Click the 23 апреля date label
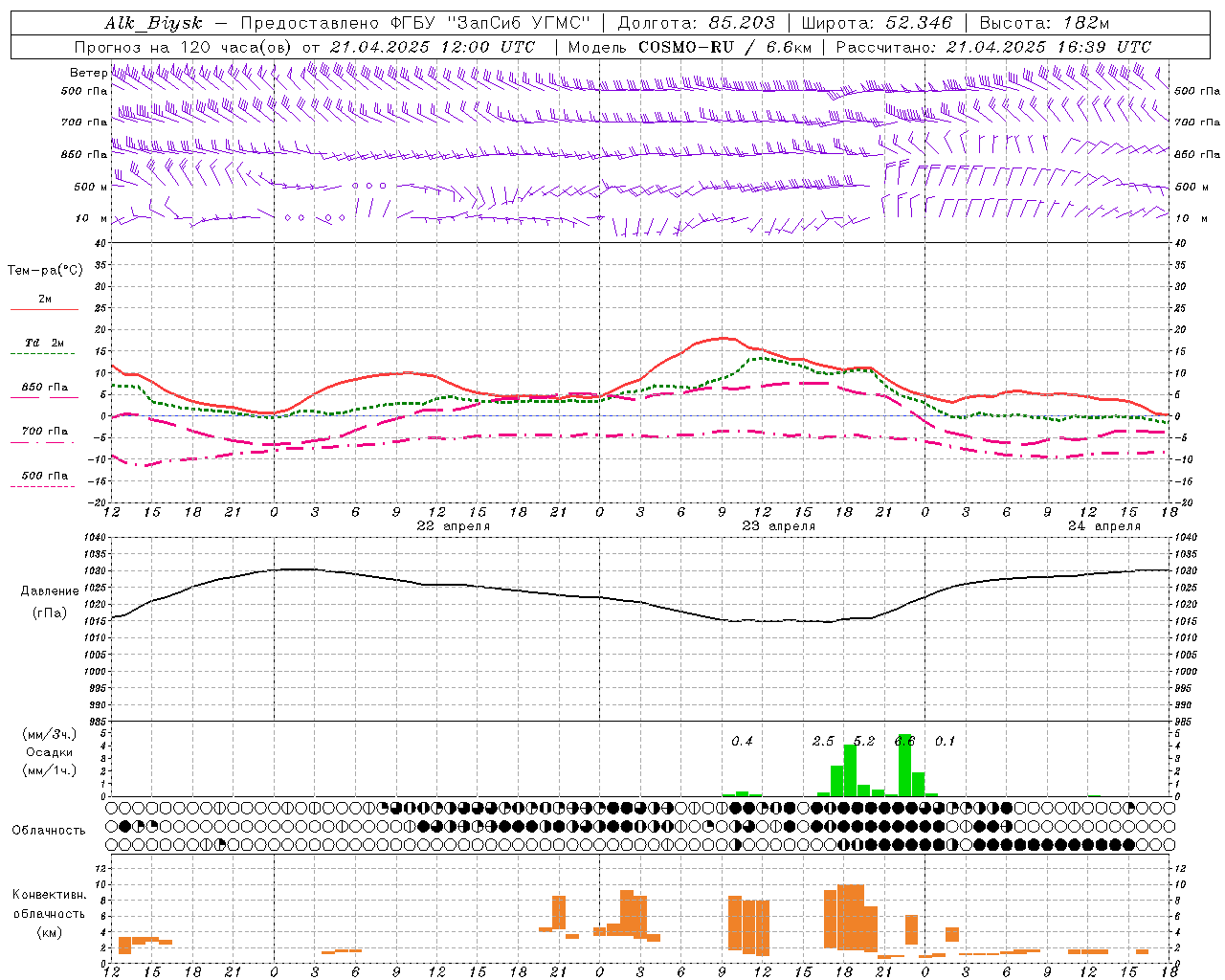Viewport: 1225px width, 980px height. tap(779, 526)
